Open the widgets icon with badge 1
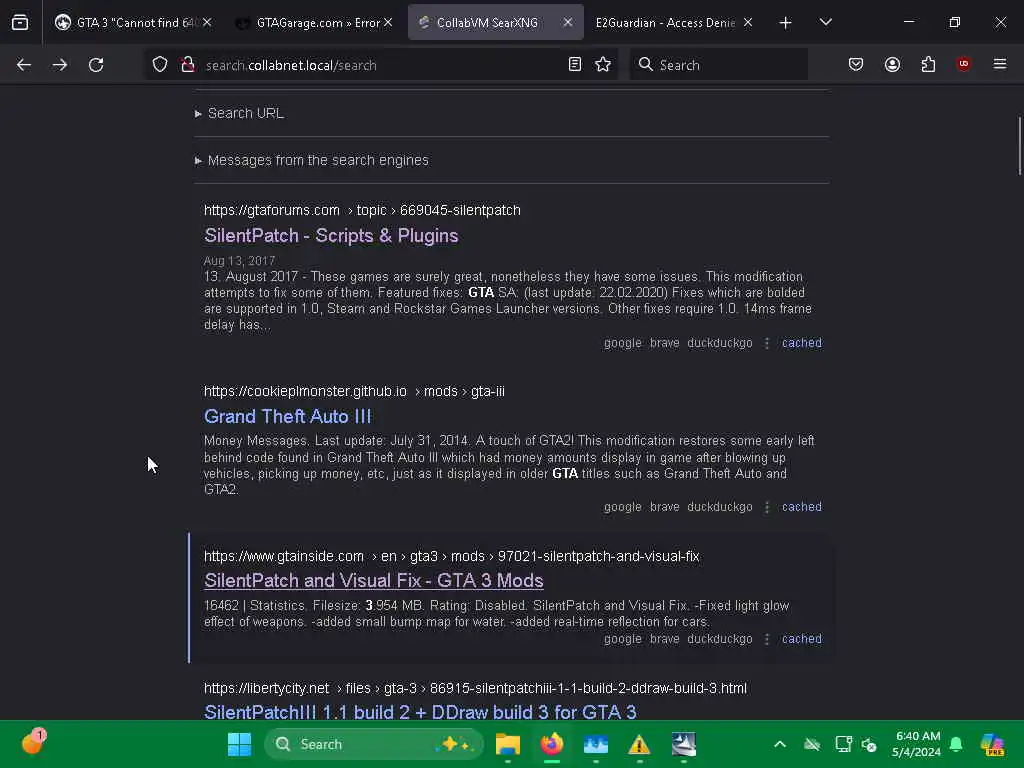 click(x=32, y=742)
